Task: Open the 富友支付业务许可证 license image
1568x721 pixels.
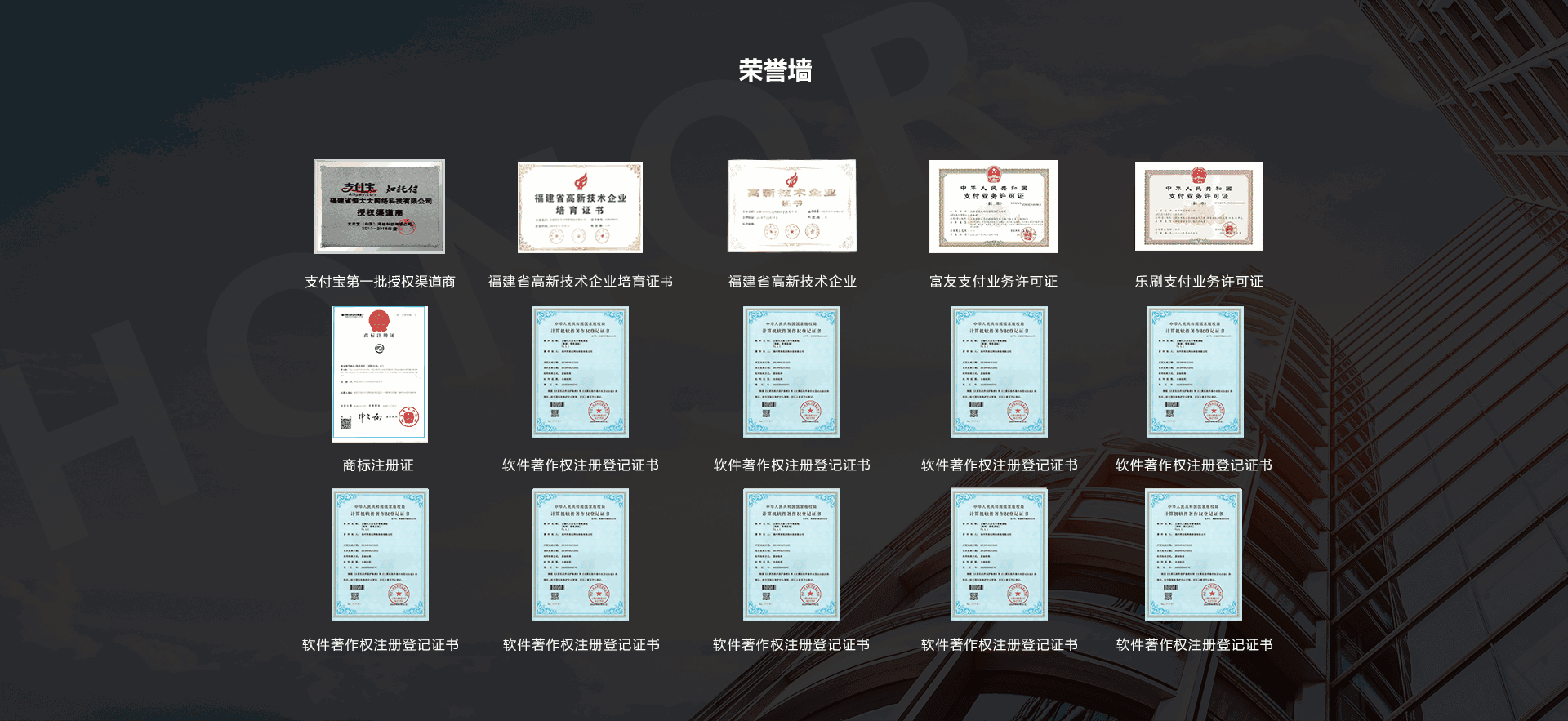Action: (993, 207)
